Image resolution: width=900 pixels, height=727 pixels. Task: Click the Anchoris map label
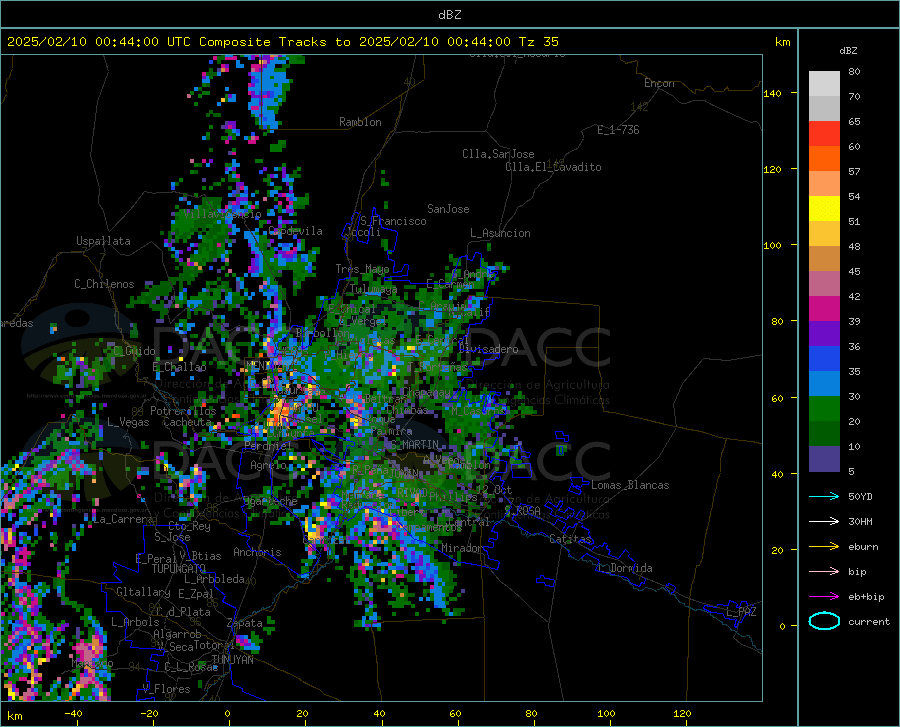click(x=257, y=553)
